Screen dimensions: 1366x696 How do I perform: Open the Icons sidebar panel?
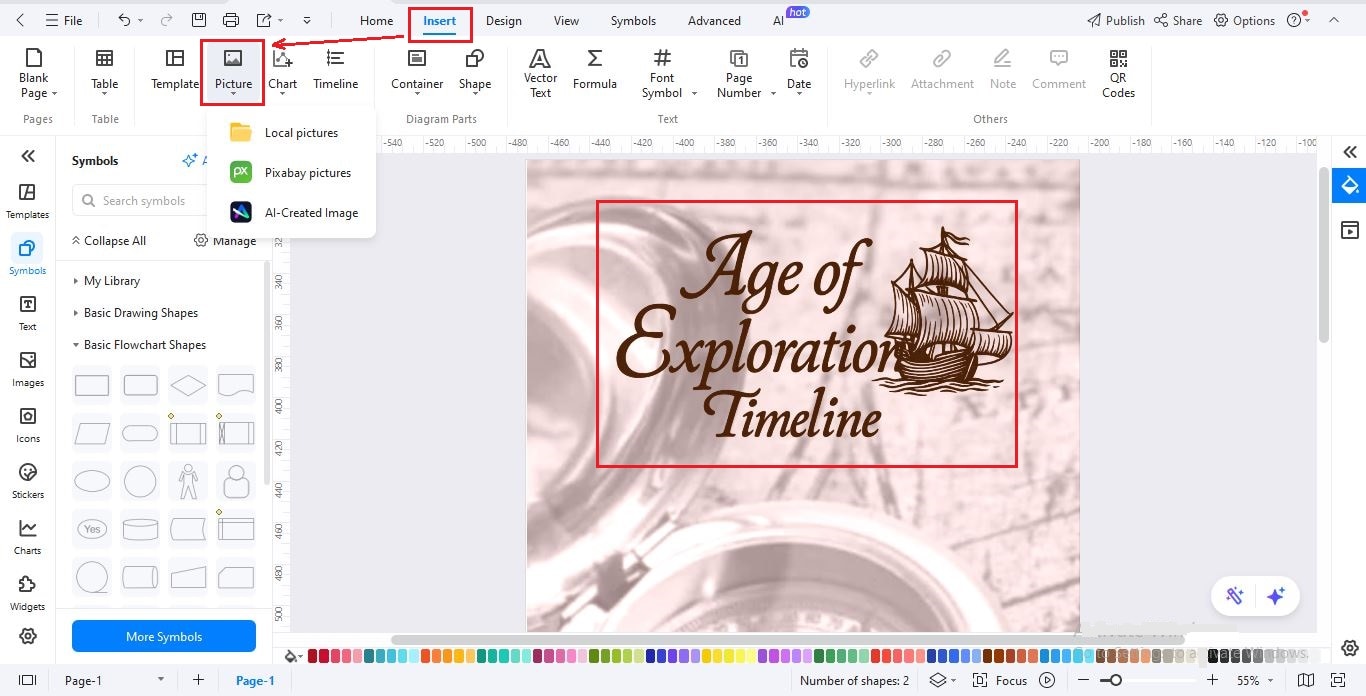tap(28, 425)
